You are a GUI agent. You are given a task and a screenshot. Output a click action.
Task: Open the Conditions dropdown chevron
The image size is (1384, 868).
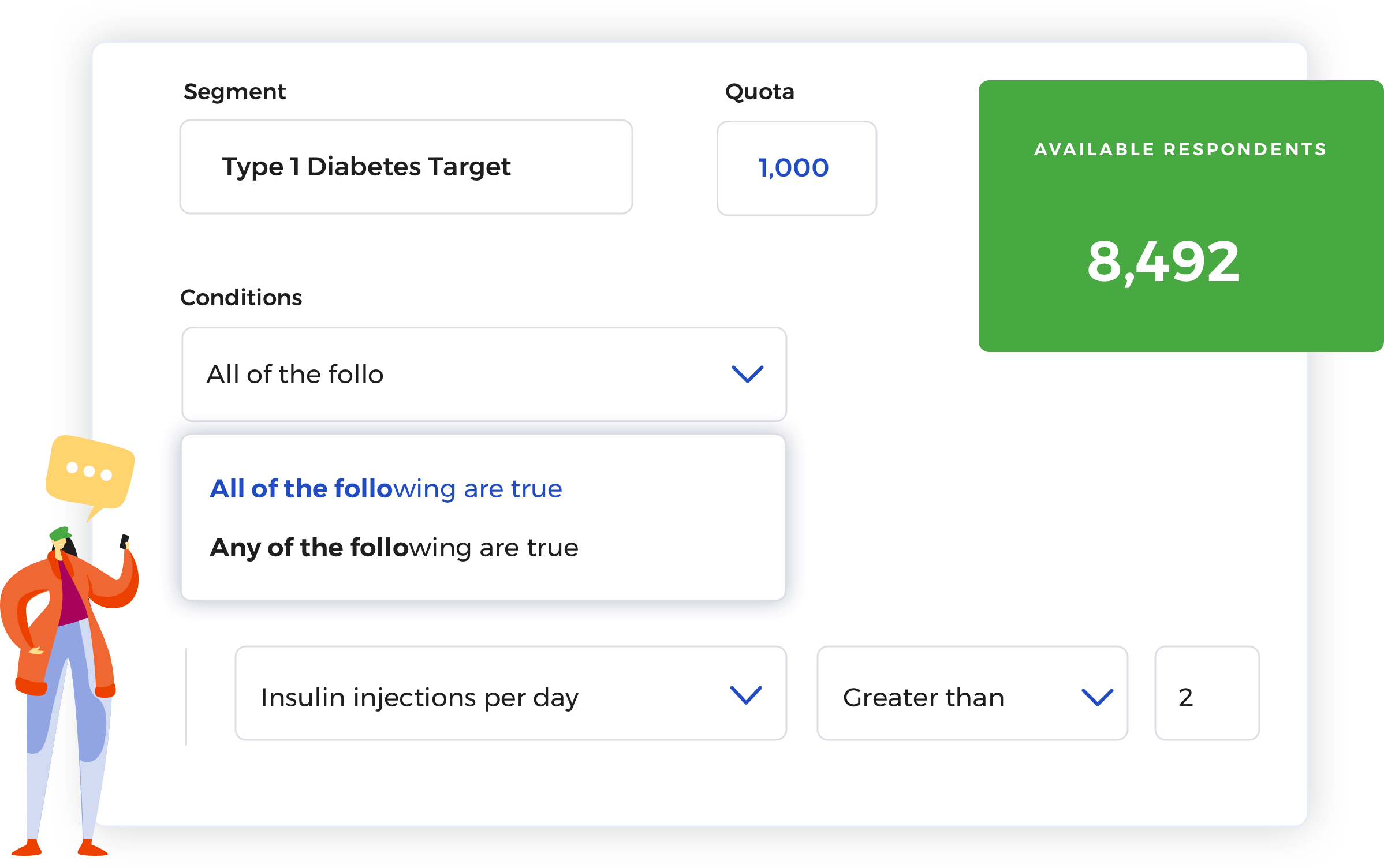747,374
